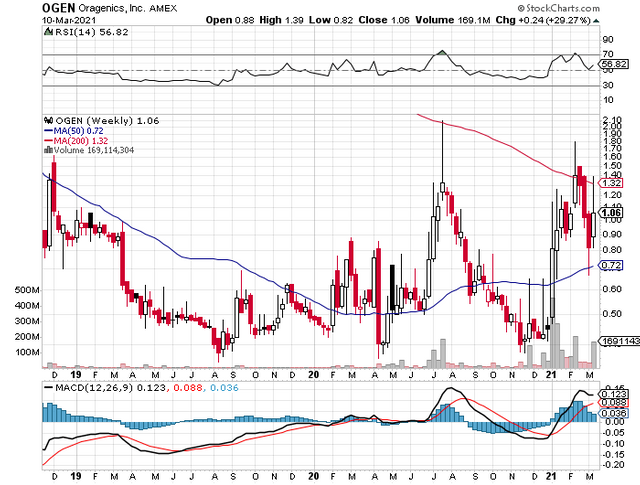Click the 0.90 price level on the right axis
640x485 pixels.
click(612, 234)
